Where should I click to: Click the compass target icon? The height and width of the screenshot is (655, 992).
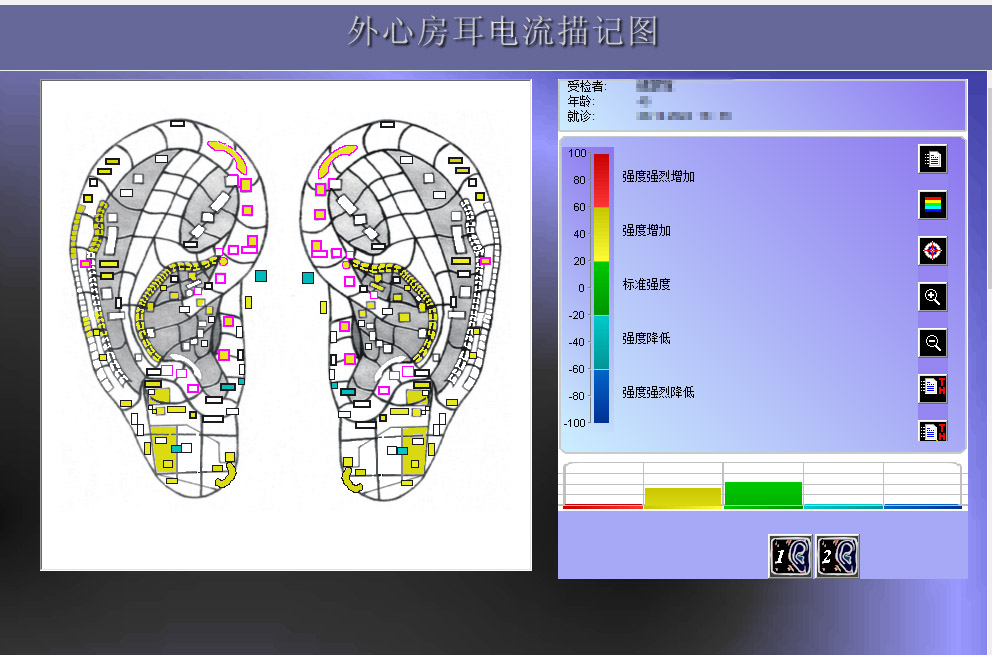[932, 251]
